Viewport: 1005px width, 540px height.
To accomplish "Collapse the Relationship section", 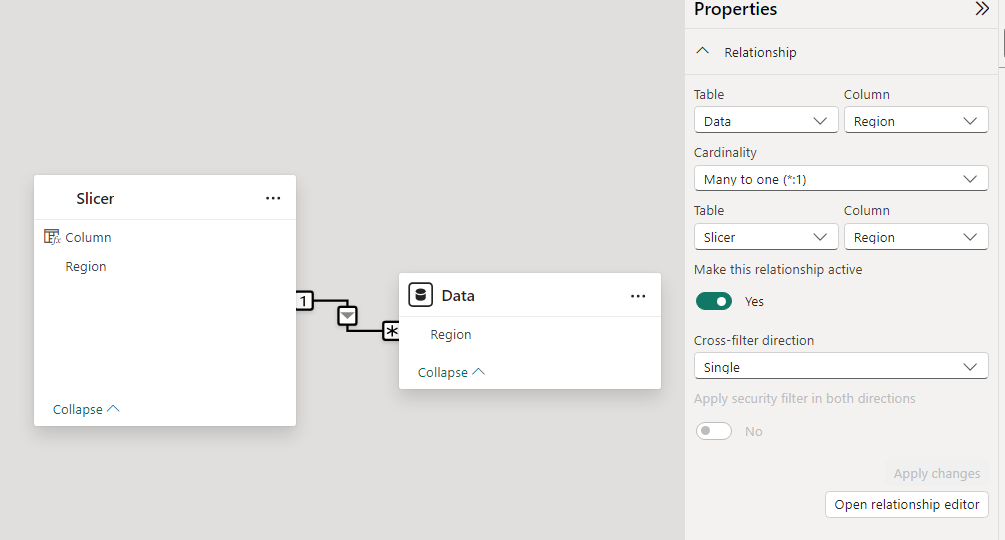I will tap(702, 51).
